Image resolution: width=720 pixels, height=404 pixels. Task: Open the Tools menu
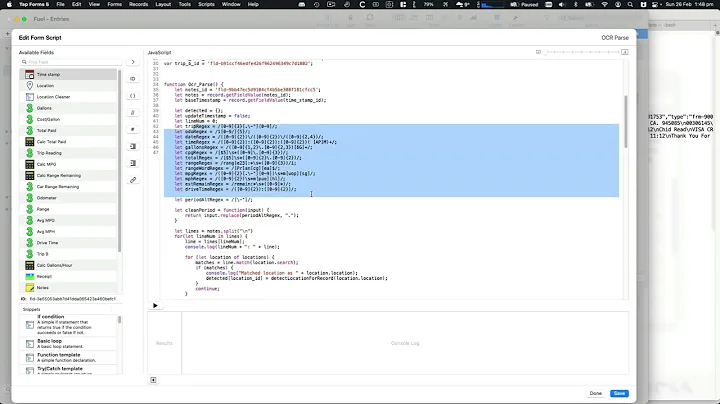[185, 4]
